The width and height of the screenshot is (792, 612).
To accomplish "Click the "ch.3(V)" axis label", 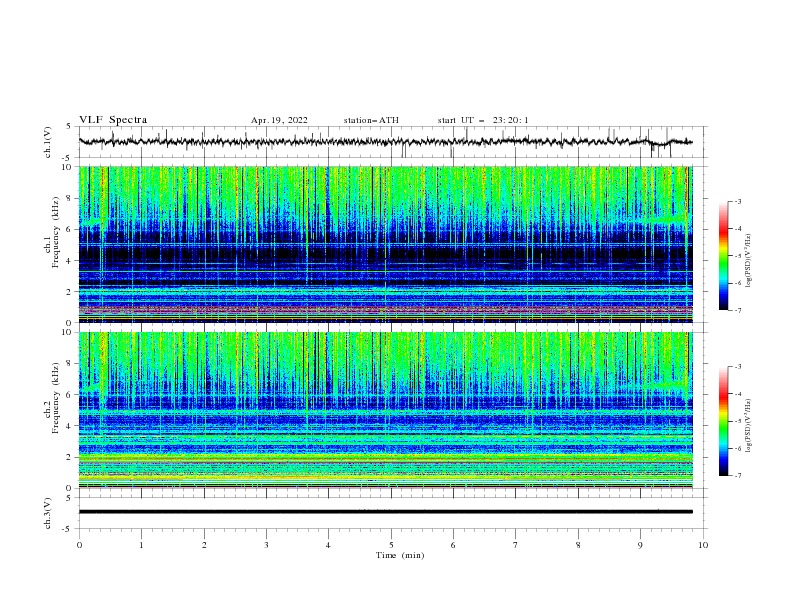I will (x=48, y=513).
